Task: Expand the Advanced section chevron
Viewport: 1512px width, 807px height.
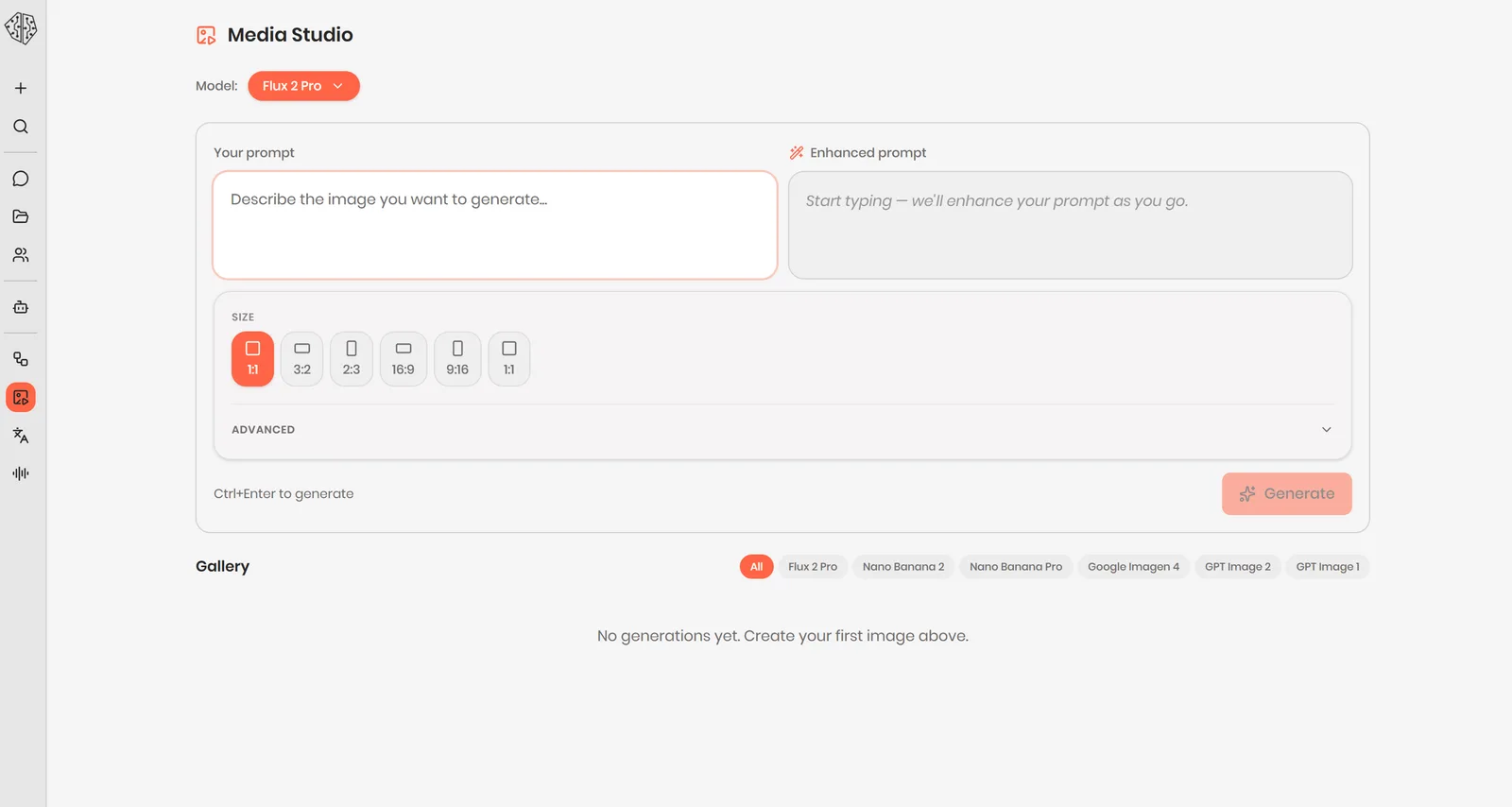Action: pos(1326,429)
